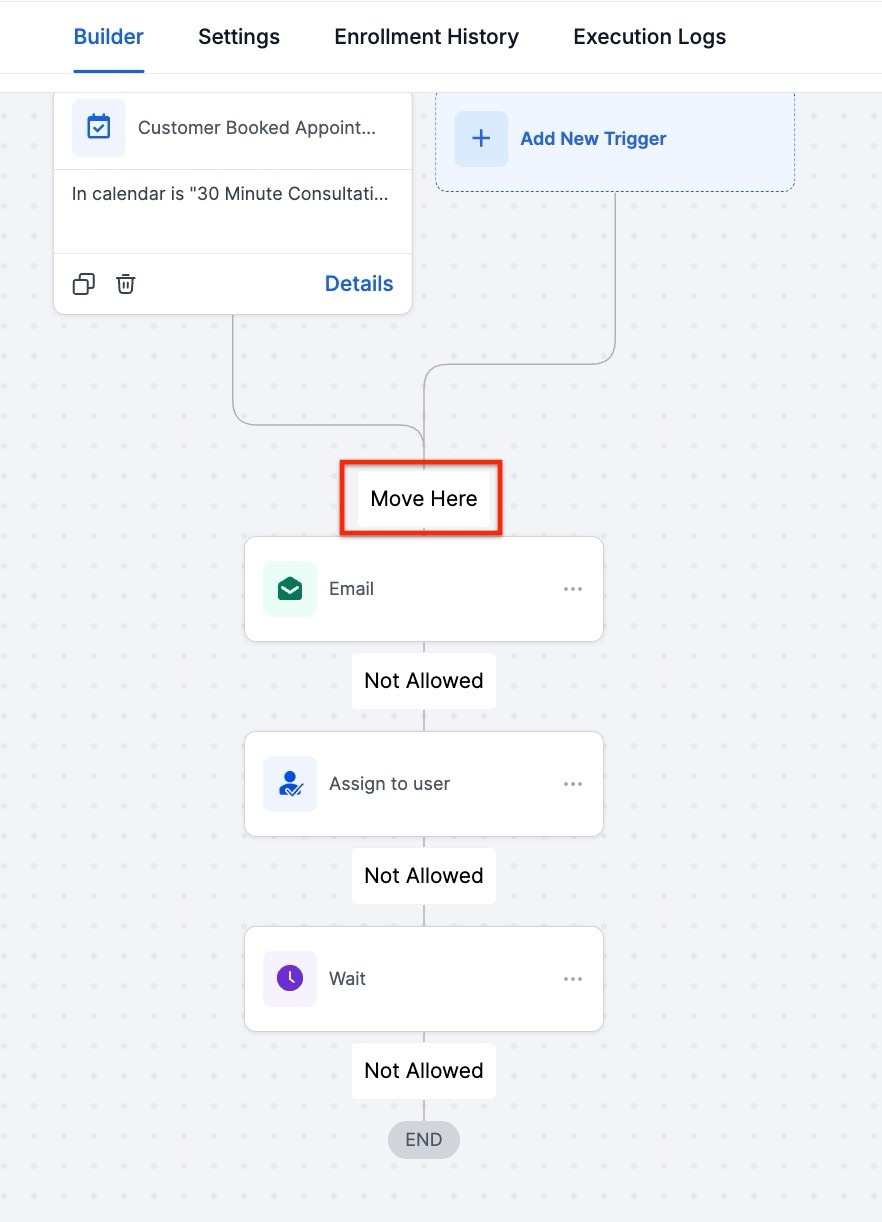Click the Assign to user icon

tap(290, 784)
